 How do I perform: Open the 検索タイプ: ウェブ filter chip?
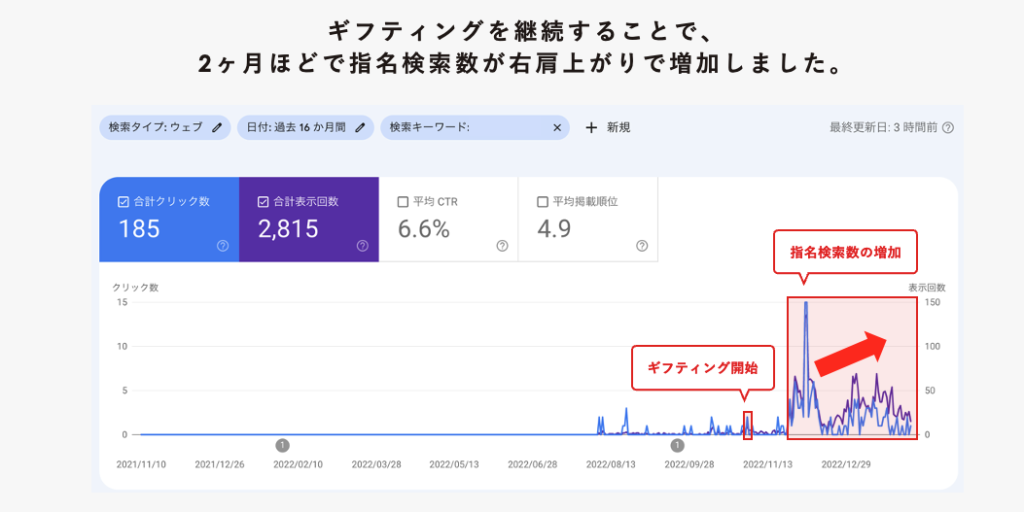tap(155, 128)
